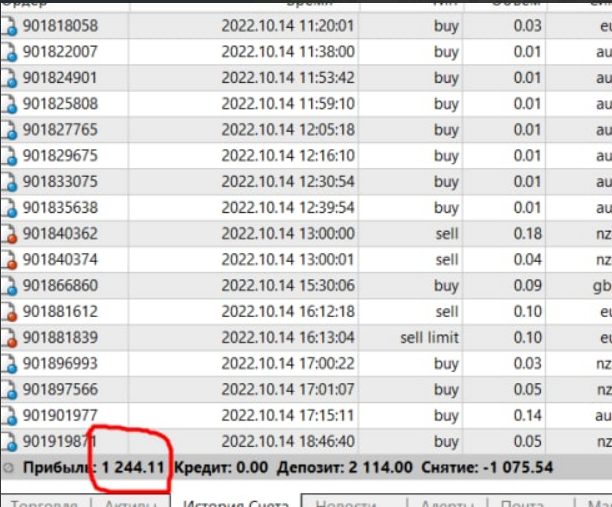Click volume 0.04 of order 901840374
The width and height of the screenshot is (612, 507).
pos(528,260)
